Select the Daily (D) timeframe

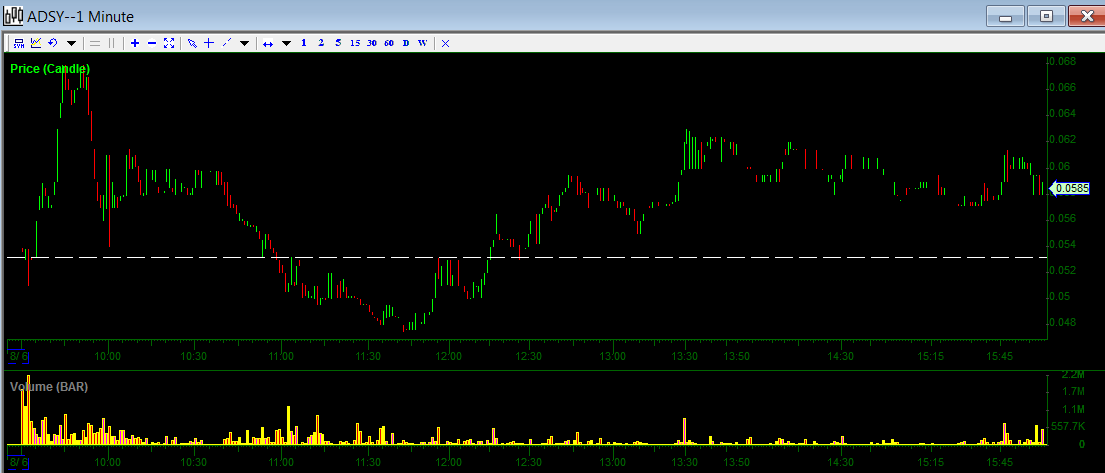tap(406, 43)
